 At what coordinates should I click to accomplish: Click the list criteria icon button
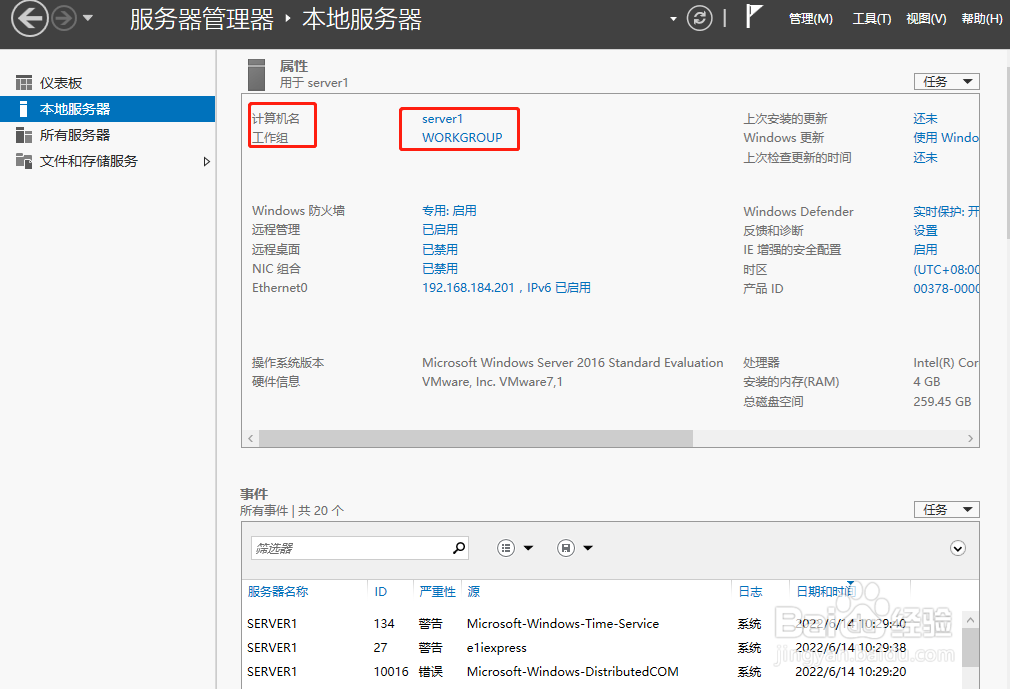pyautogui.click(x=506, y=548)
